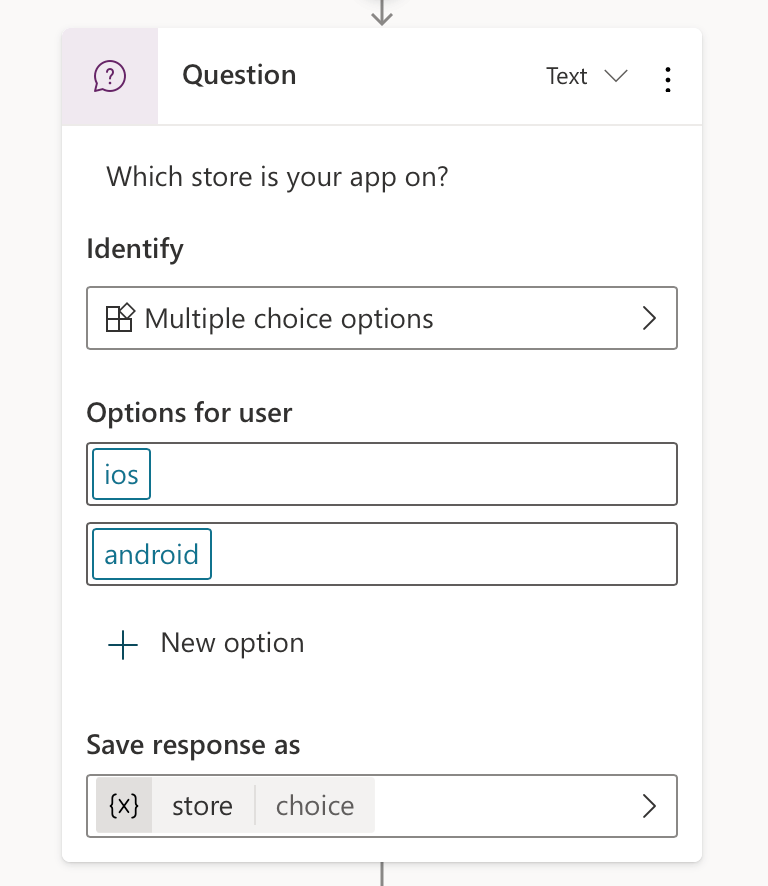The image size is (768, 886).
Task: Expand the Text type dropdown chevron
Action: [x=616, y=77]
